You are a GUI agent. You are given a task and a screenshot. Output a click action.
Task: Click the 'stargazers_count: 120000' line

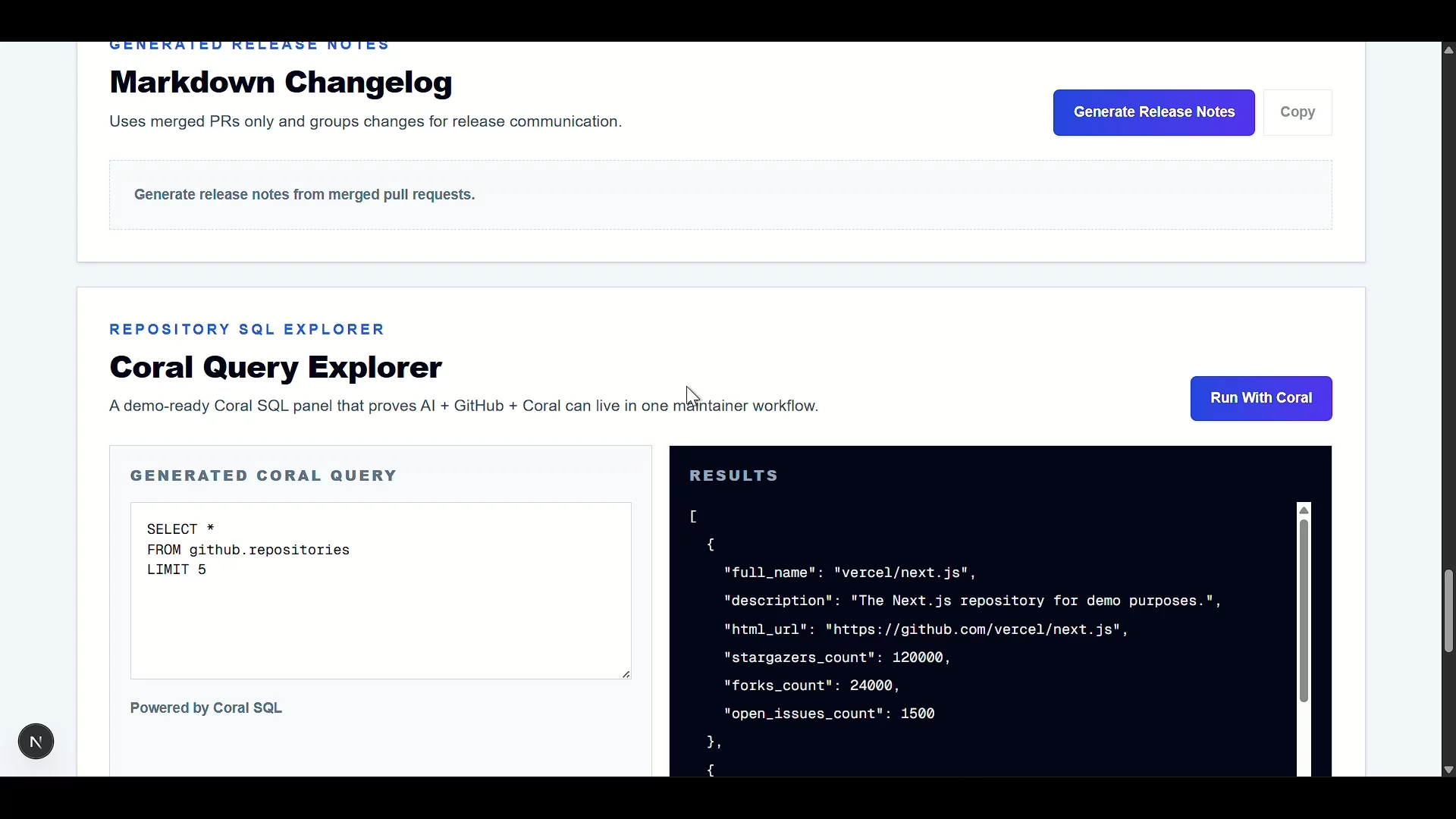coord(837,658)
